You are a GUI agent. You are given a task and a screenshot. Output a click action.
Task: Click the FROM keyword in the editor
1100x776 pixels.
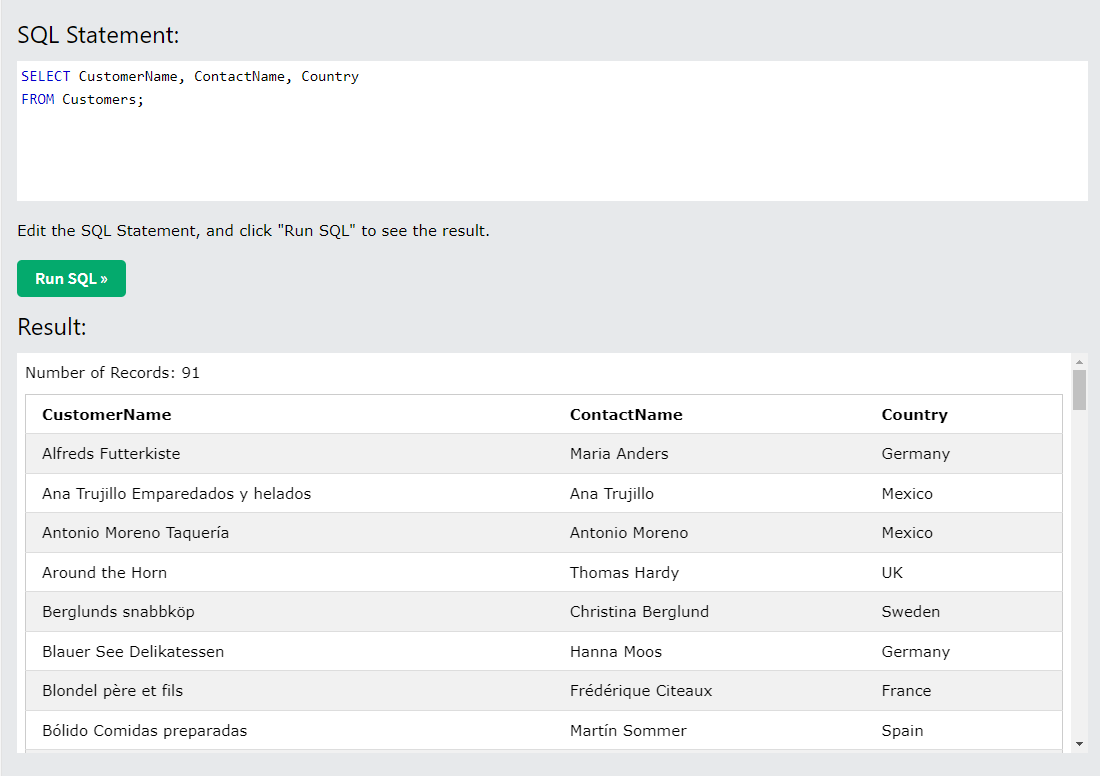(37, 100)
